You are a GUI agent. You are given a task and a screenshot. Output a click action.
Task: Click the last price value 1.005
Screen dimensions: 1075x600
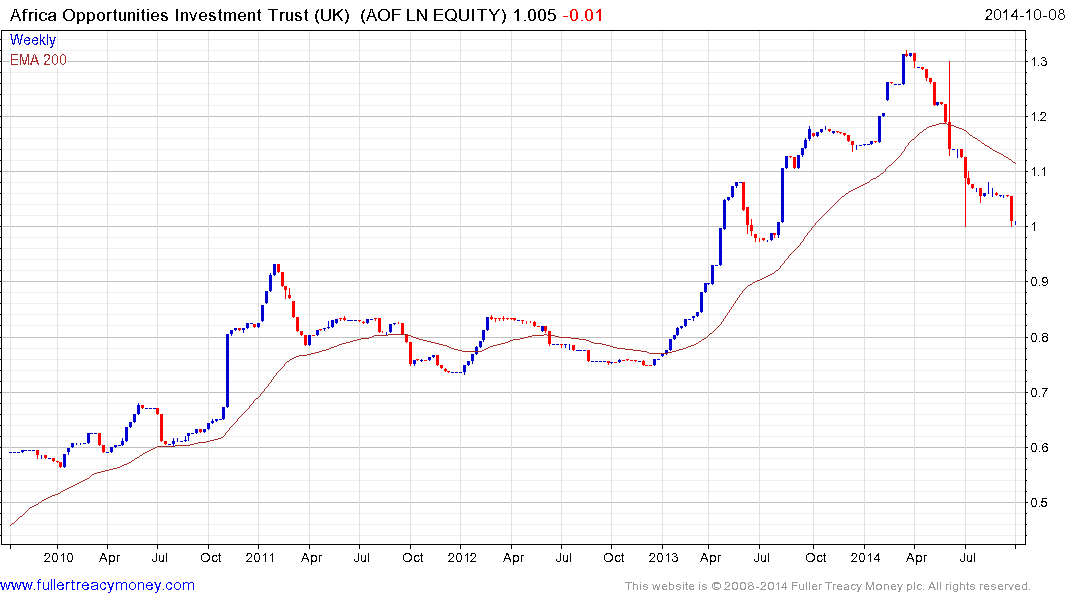[535, 15]
